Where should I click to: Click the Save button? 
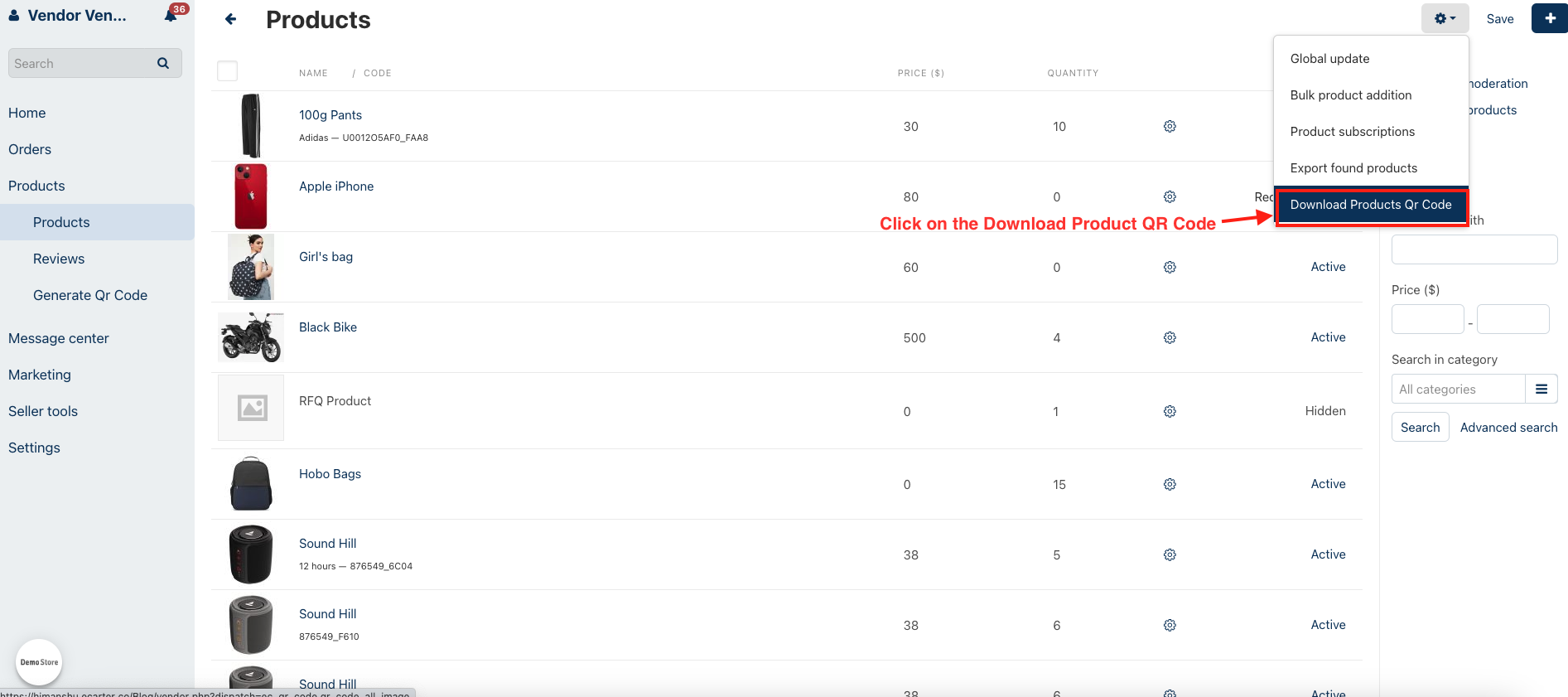click(x=1499, y=19)
